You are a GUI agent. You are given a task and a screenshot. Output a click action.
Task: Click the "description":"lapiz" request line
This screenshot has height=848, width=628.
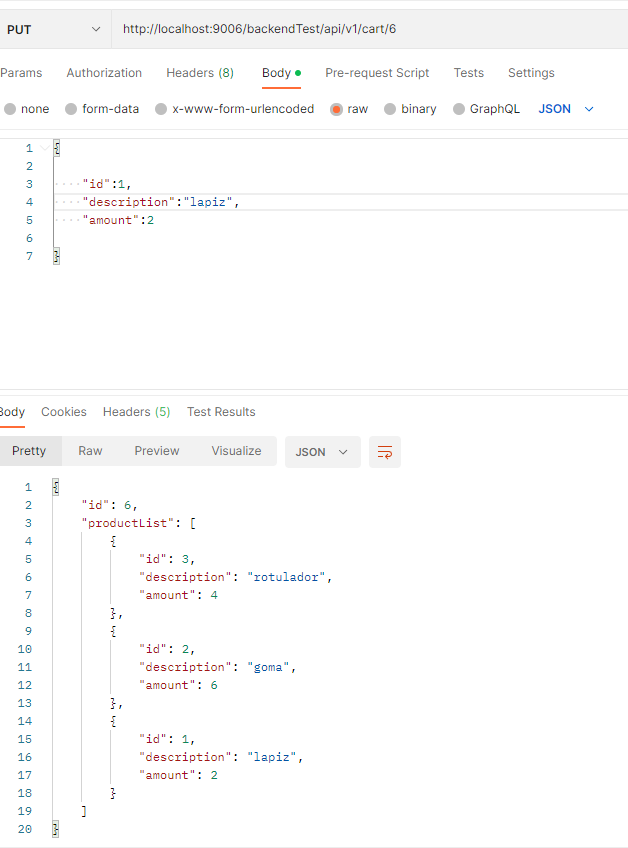(161, 202)
